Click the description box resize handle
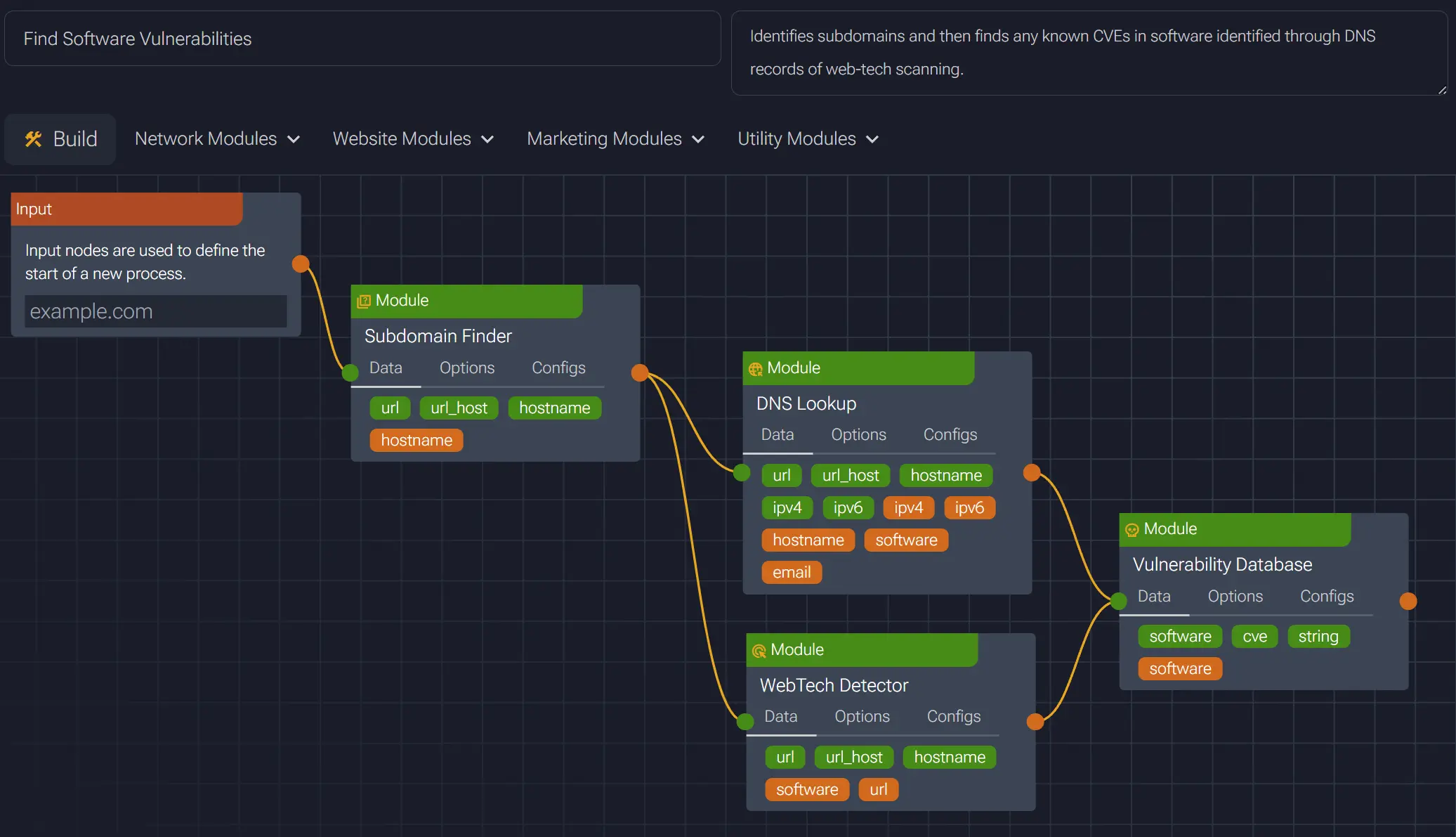Viewport: 1456px width, 837px height. 1442,90
